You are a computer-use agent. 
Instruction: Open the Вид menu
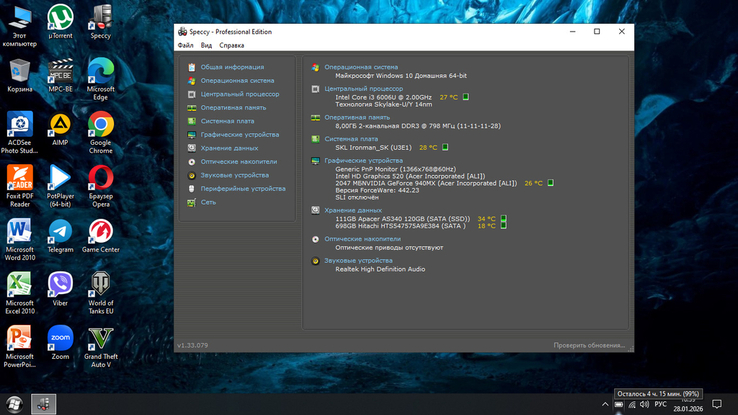206,45
